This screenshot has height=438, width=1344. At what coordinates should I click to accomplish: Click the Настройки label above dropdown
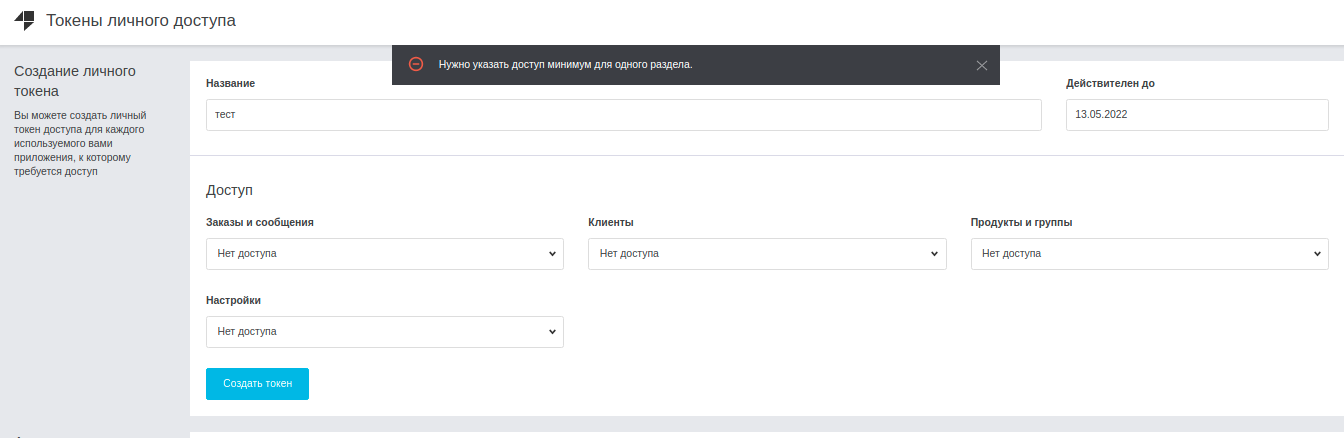[233, 300]
